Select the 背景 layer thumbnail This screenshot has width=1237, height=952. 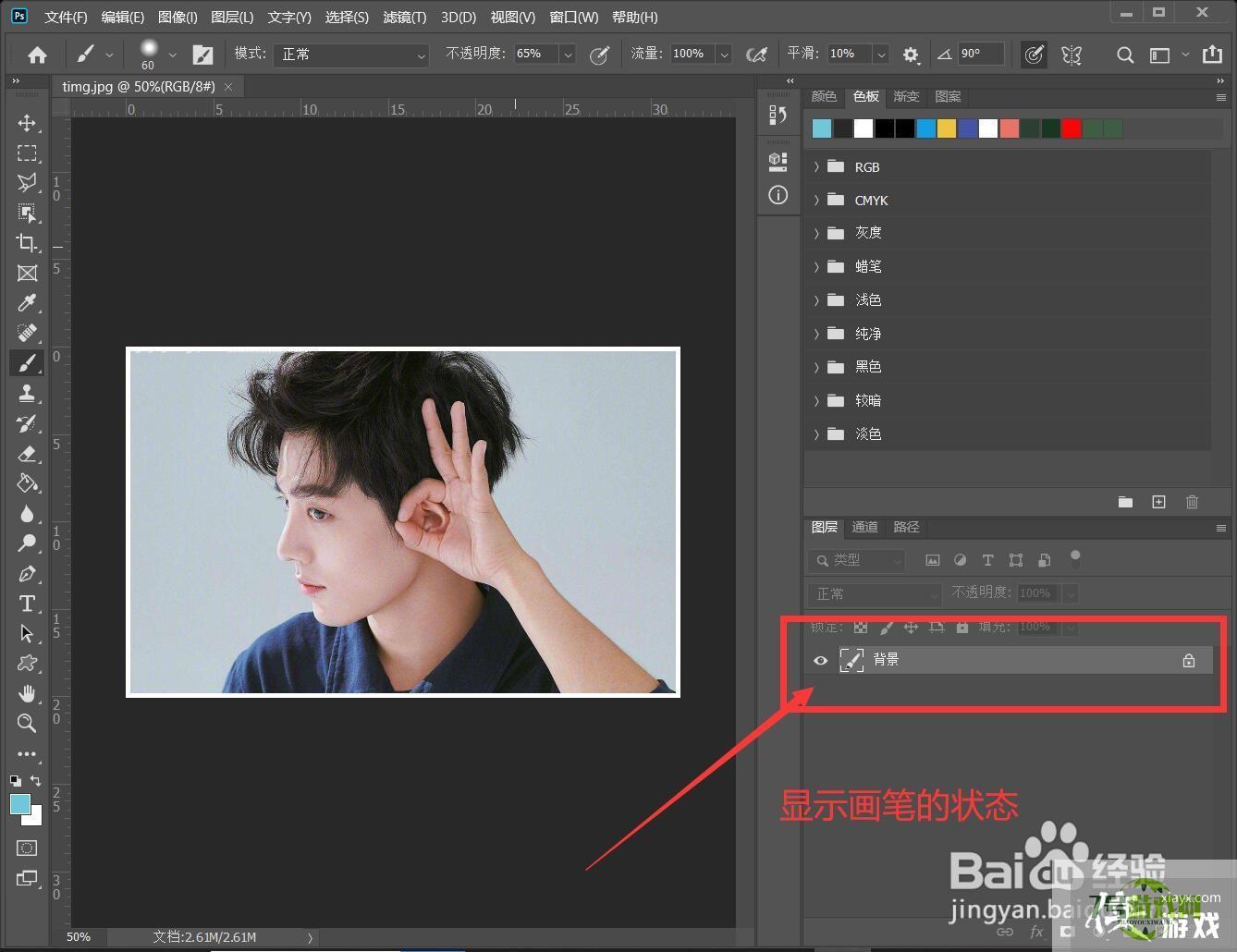tap(851, 660)
